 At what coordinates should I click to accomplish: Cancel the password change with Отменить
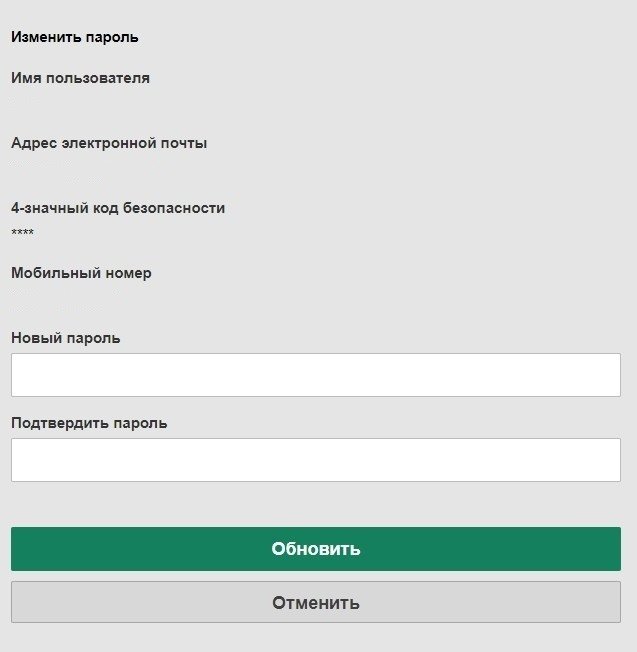(316, 603)
